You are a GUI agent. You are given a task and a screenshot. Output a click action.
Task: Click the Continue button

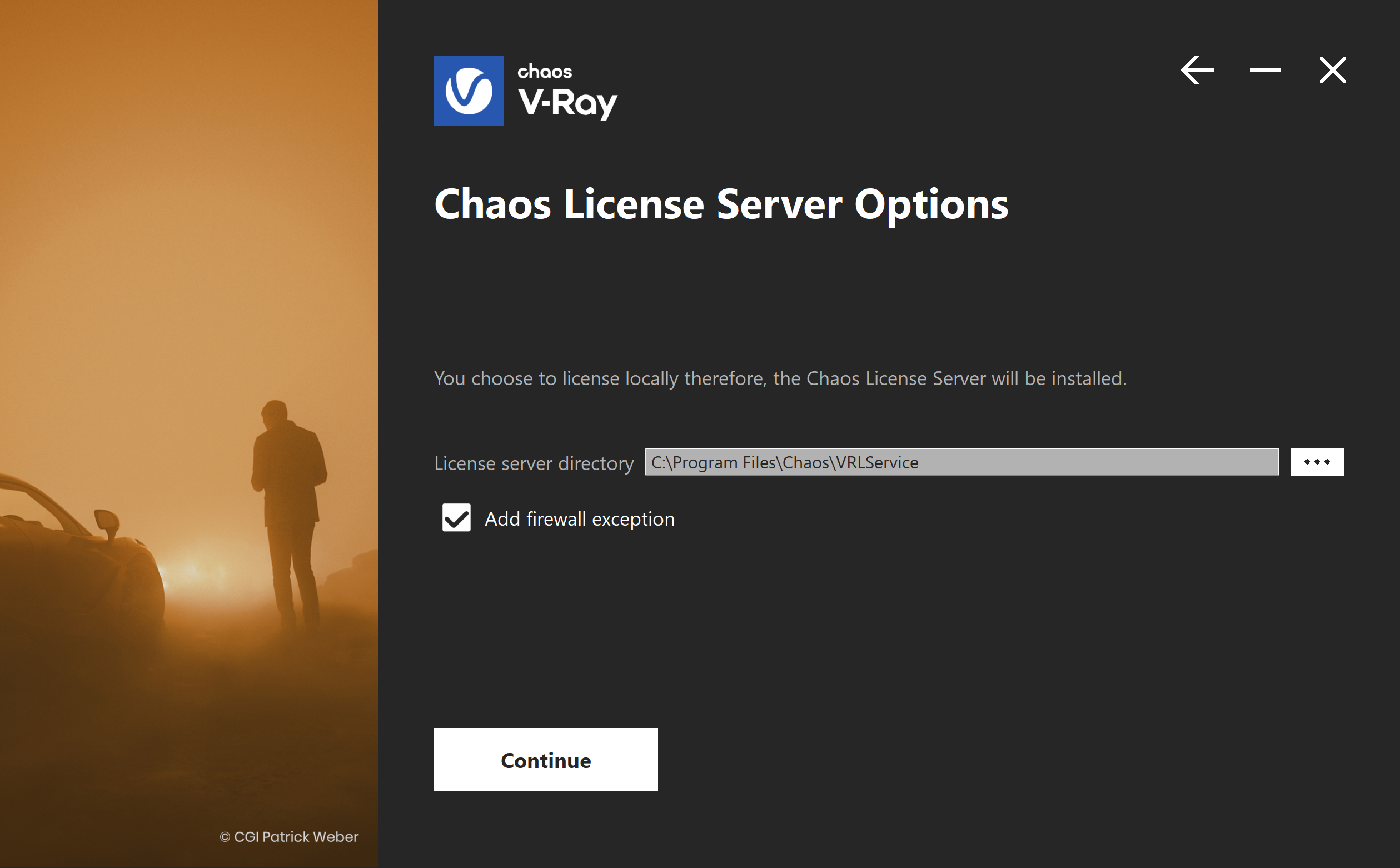click(x=546, y=760)
